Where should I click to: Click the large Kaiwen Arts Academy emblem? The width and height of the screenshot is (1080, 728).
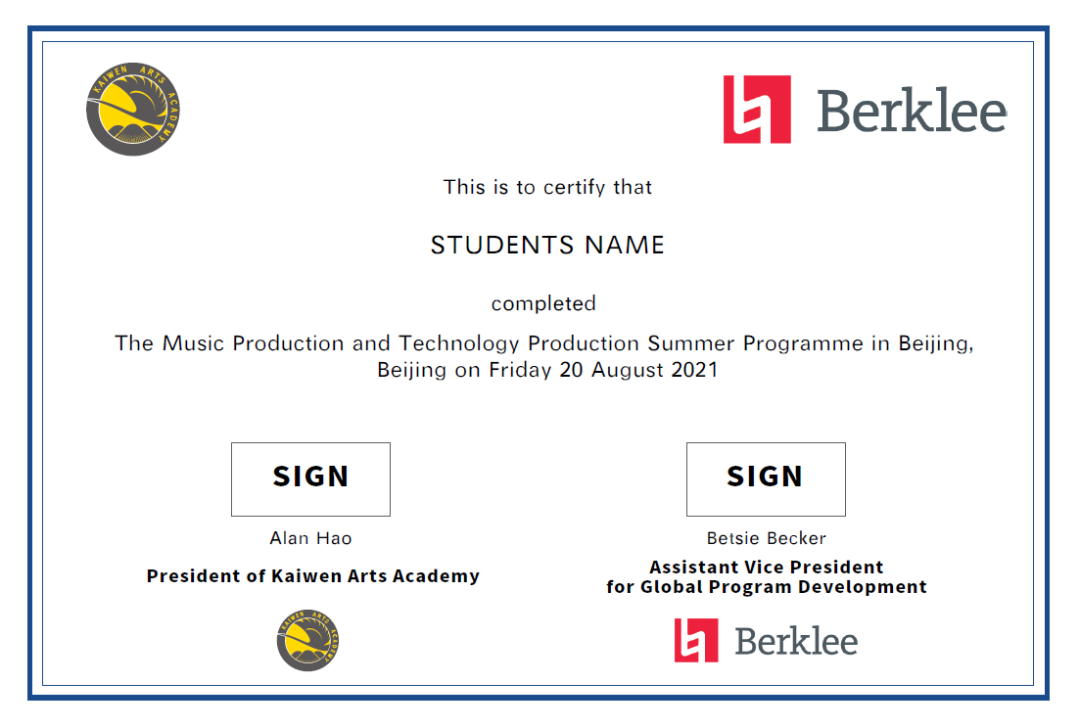pyautogui.click(x=133, y=109)
